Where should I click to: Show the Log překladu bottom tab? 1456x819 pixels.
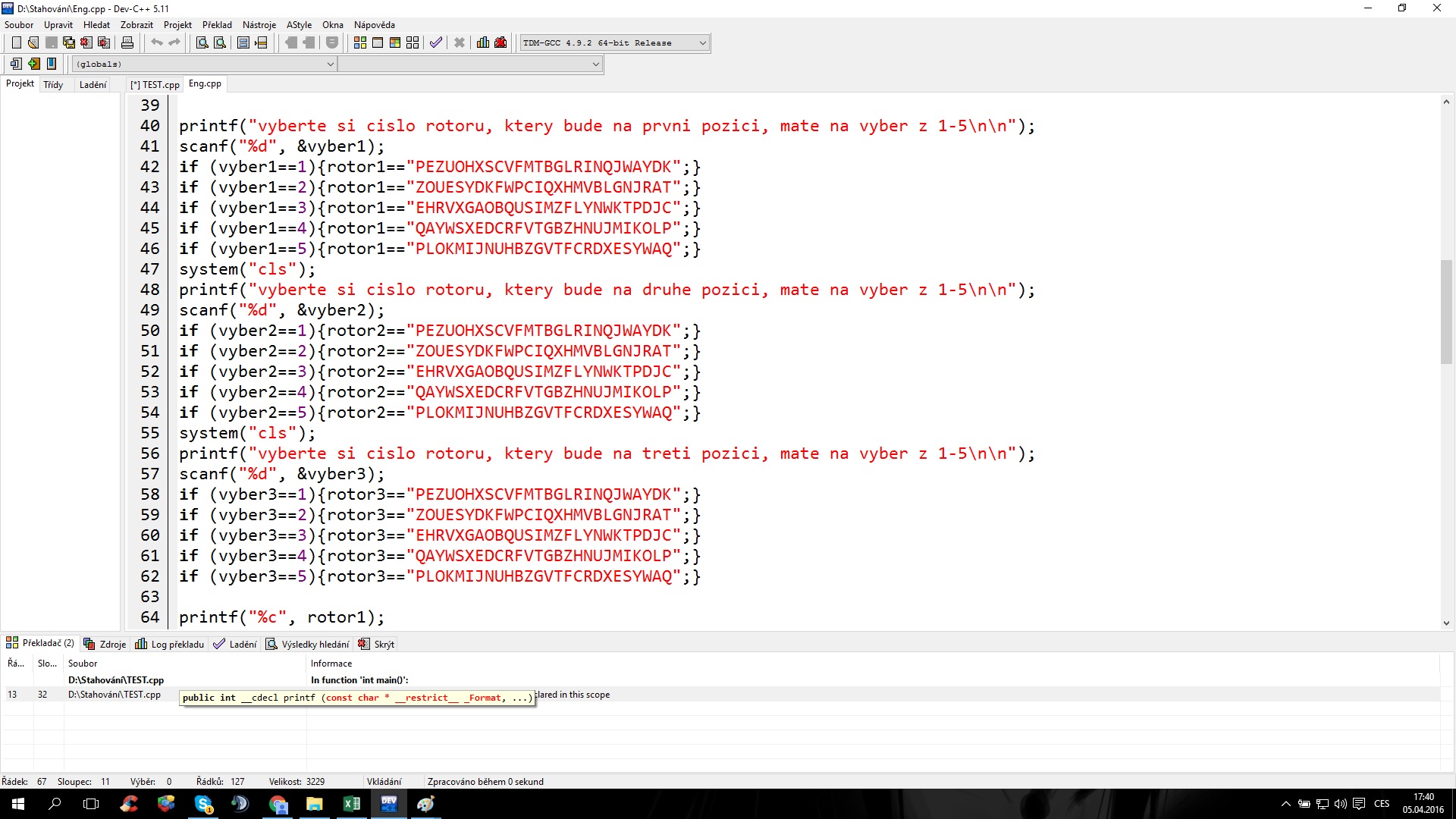pyautogui.click(x=170, y=644)
